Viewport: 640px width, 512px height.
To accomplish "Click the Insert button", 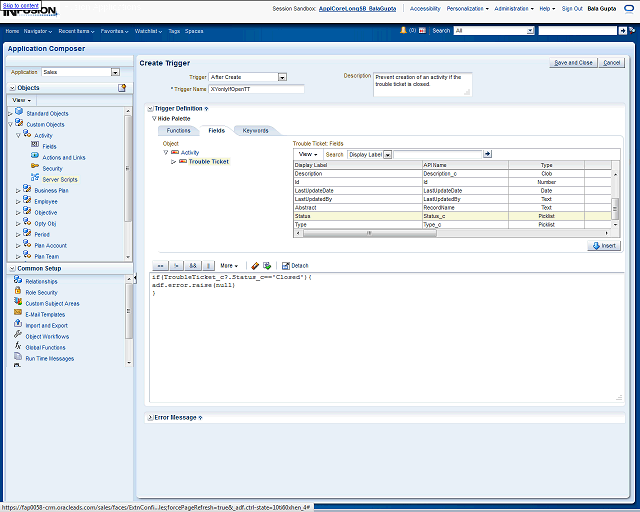I will [603, 245].
